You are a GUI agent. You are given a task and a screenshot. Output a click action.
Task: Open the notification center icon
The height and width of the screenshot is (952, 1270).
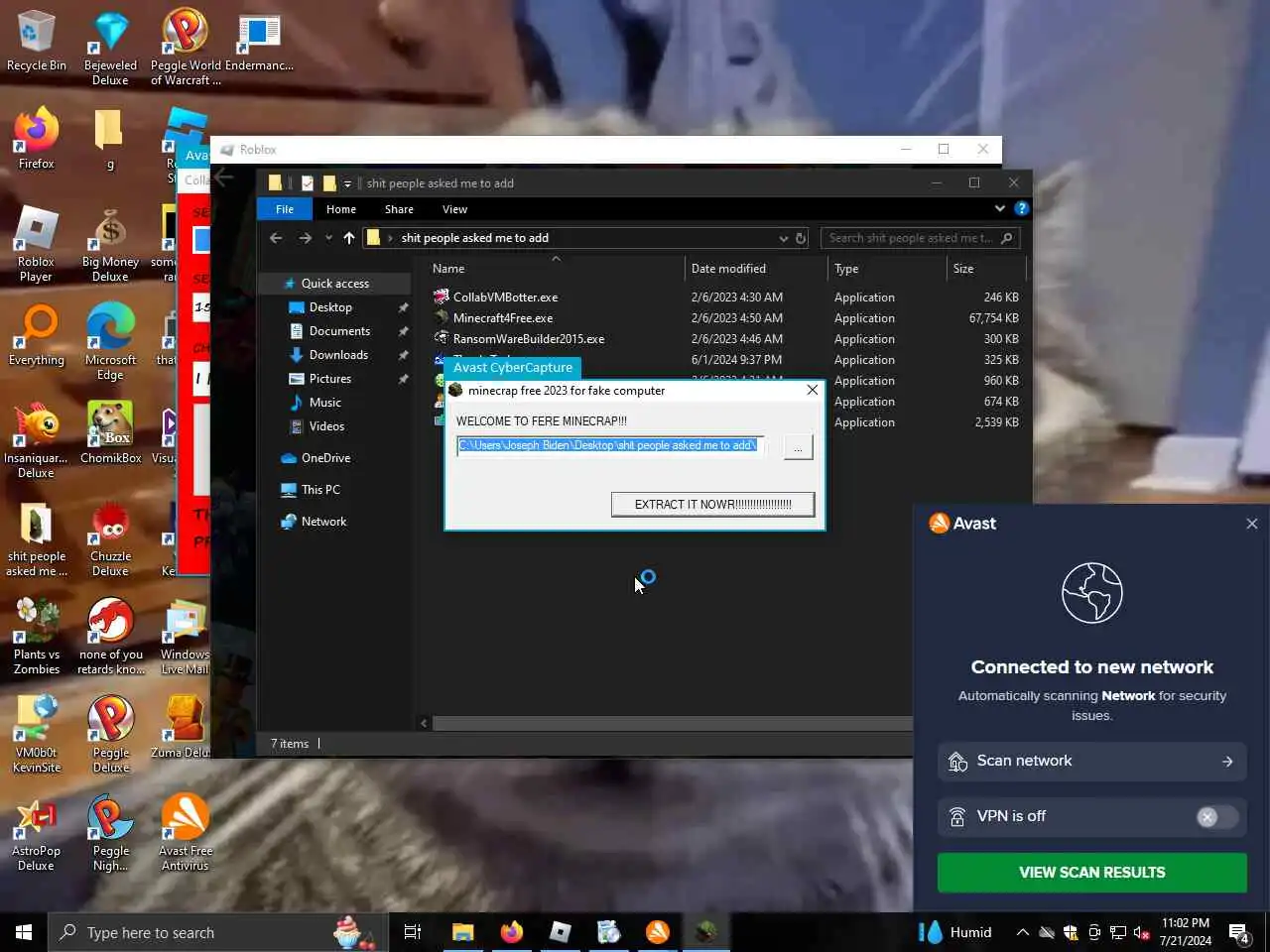(x=1239, y=932)
